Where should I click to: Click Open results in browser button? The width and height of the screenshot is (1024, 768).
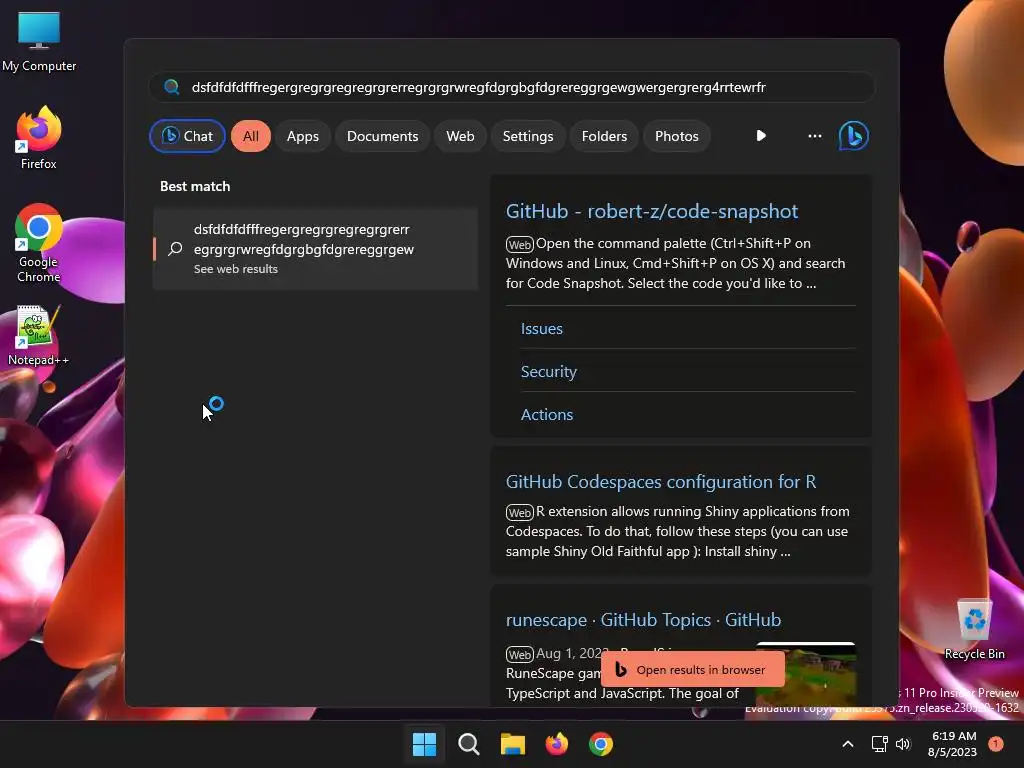coord(692,669)
